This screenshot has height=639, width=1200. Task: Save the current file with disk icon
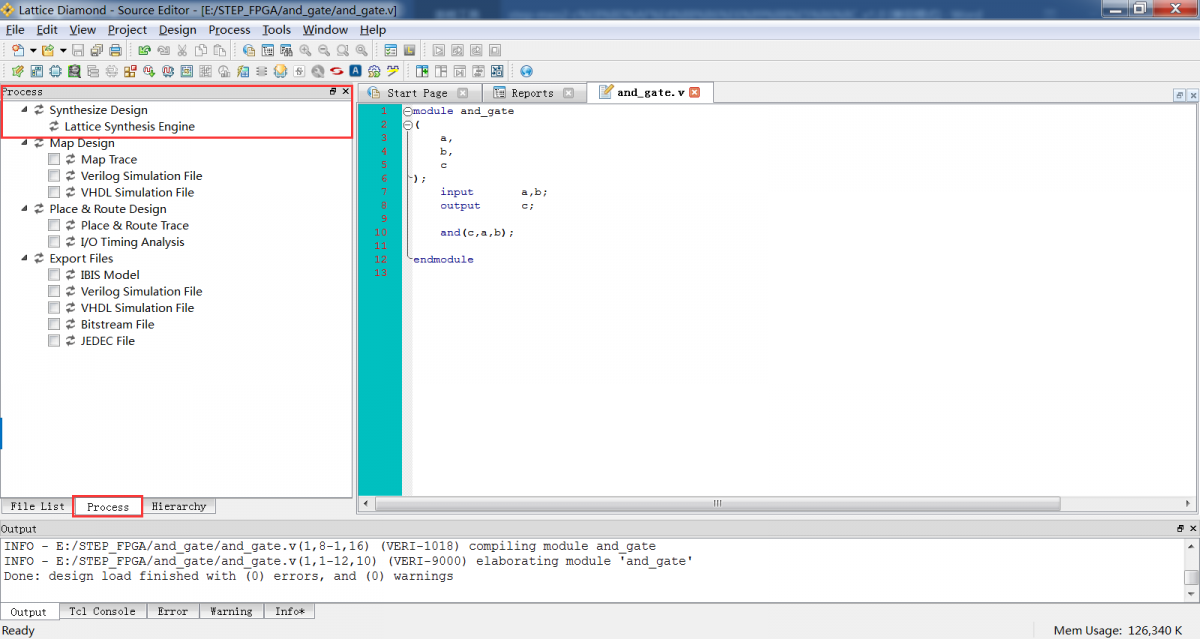tap(78, 50)
